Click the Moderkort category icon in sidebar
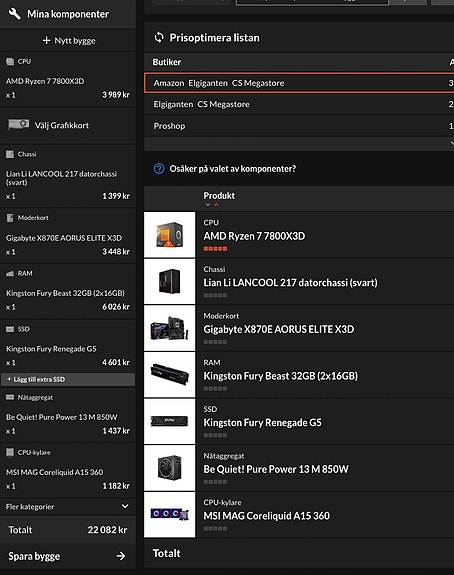 coord(10,218)
